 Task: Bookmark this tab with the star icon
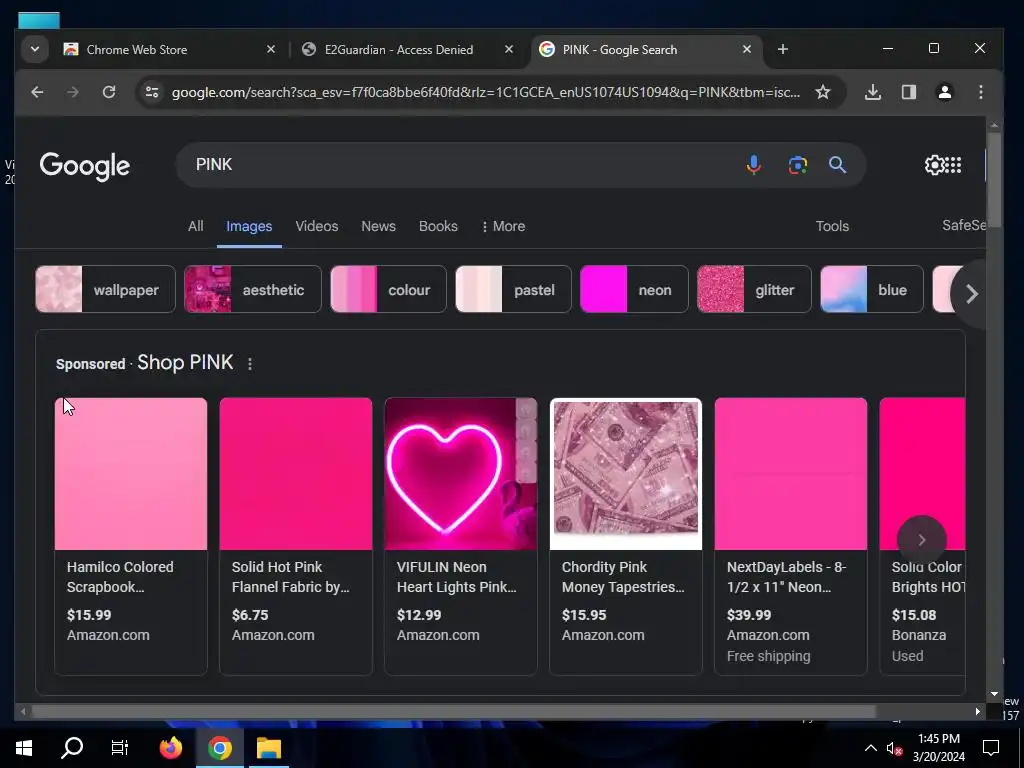click(x=823, y=92)
